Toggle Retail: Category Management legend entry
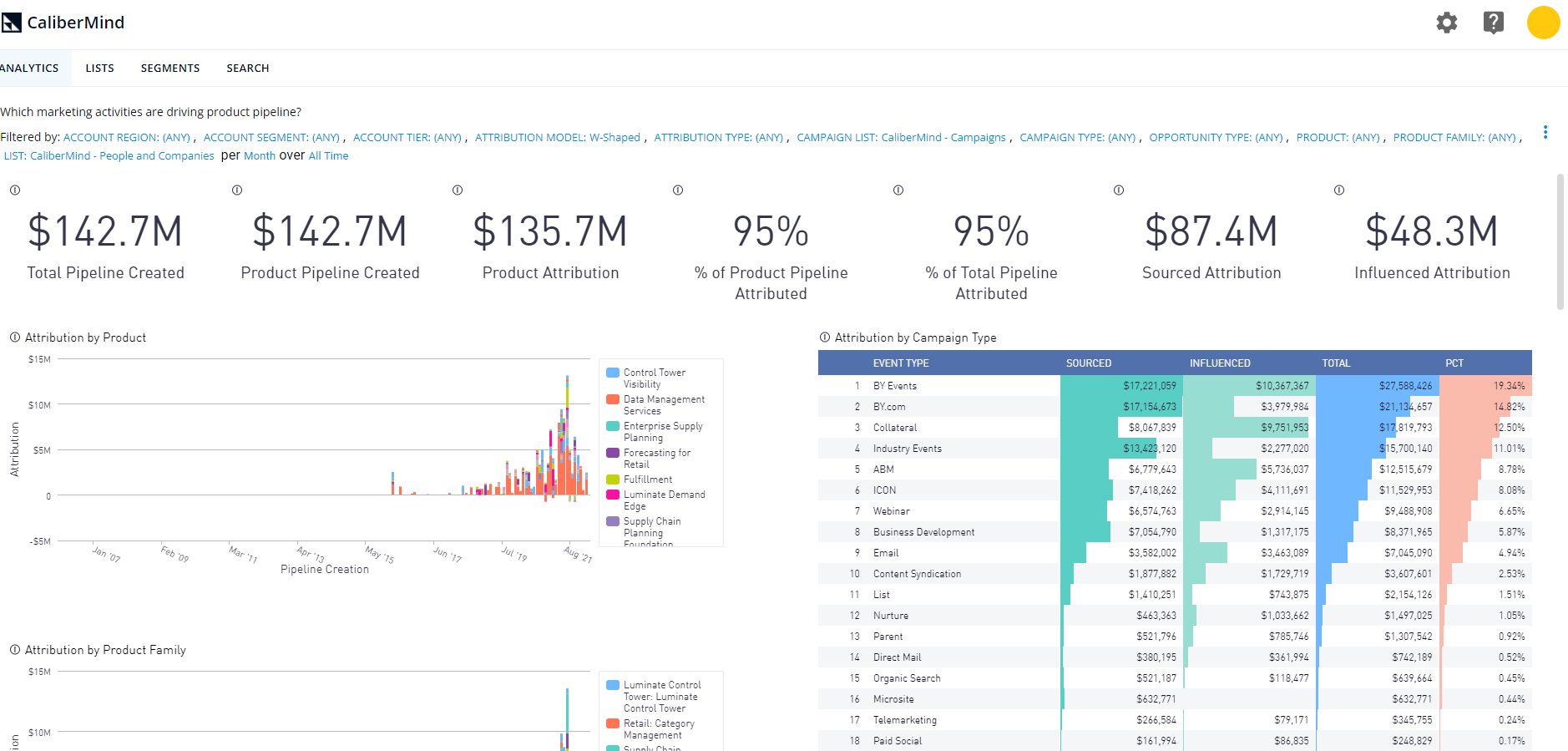The width and height of the screenshot is (1568, 751). tap(650, 729)
